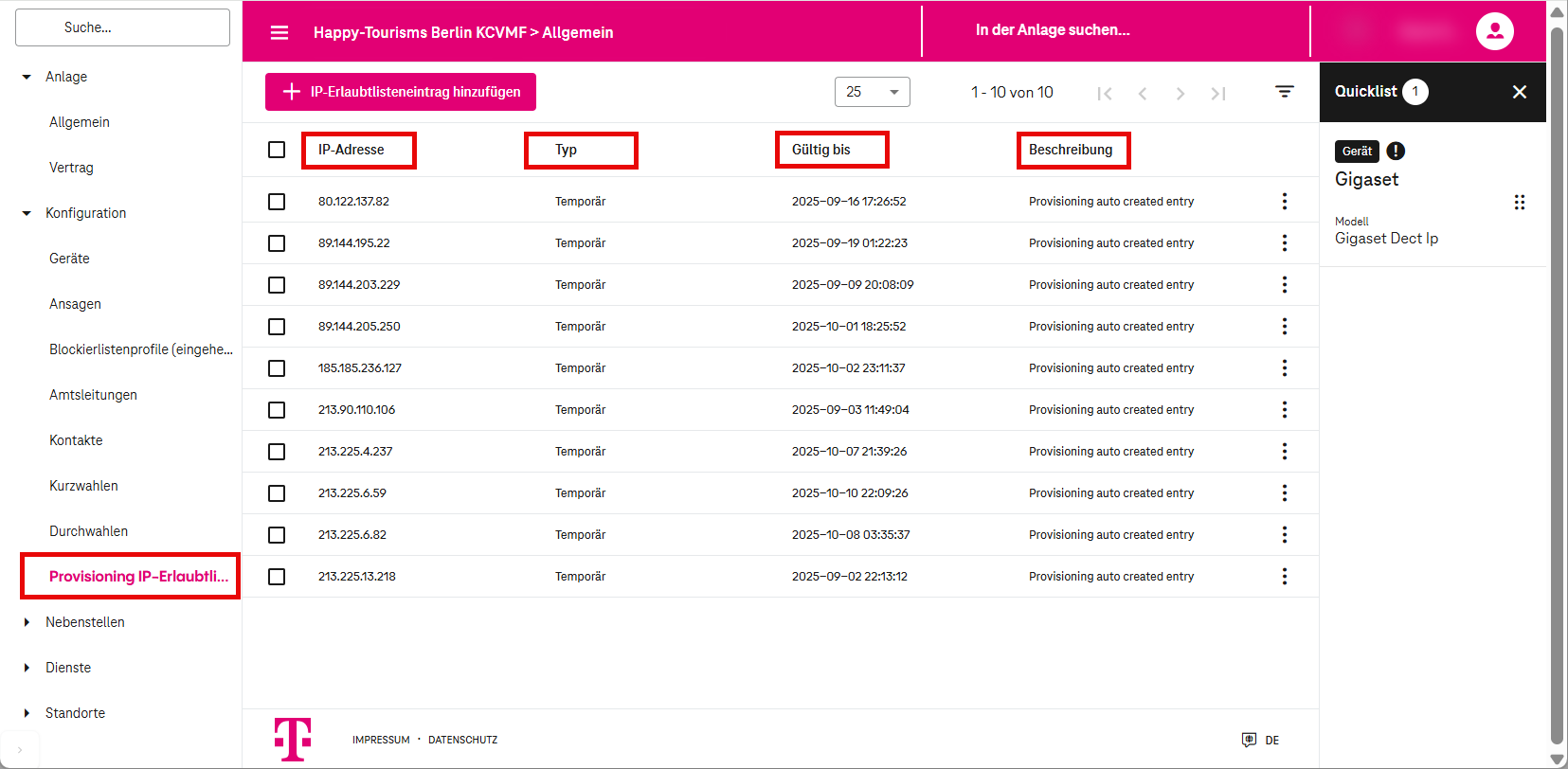Viewport: 1568px width, 769px height.
Task: Open the user account avatar menu
Action: coord(1494,31)
